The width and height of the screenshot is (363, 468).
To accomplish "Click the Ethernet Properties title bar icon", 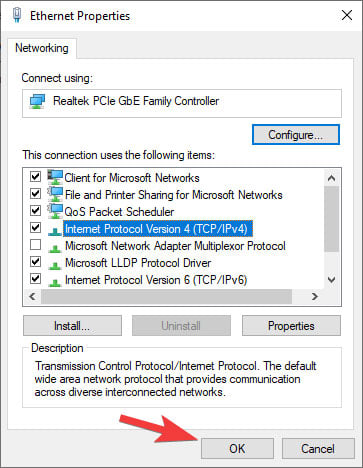I will point(17,15).
